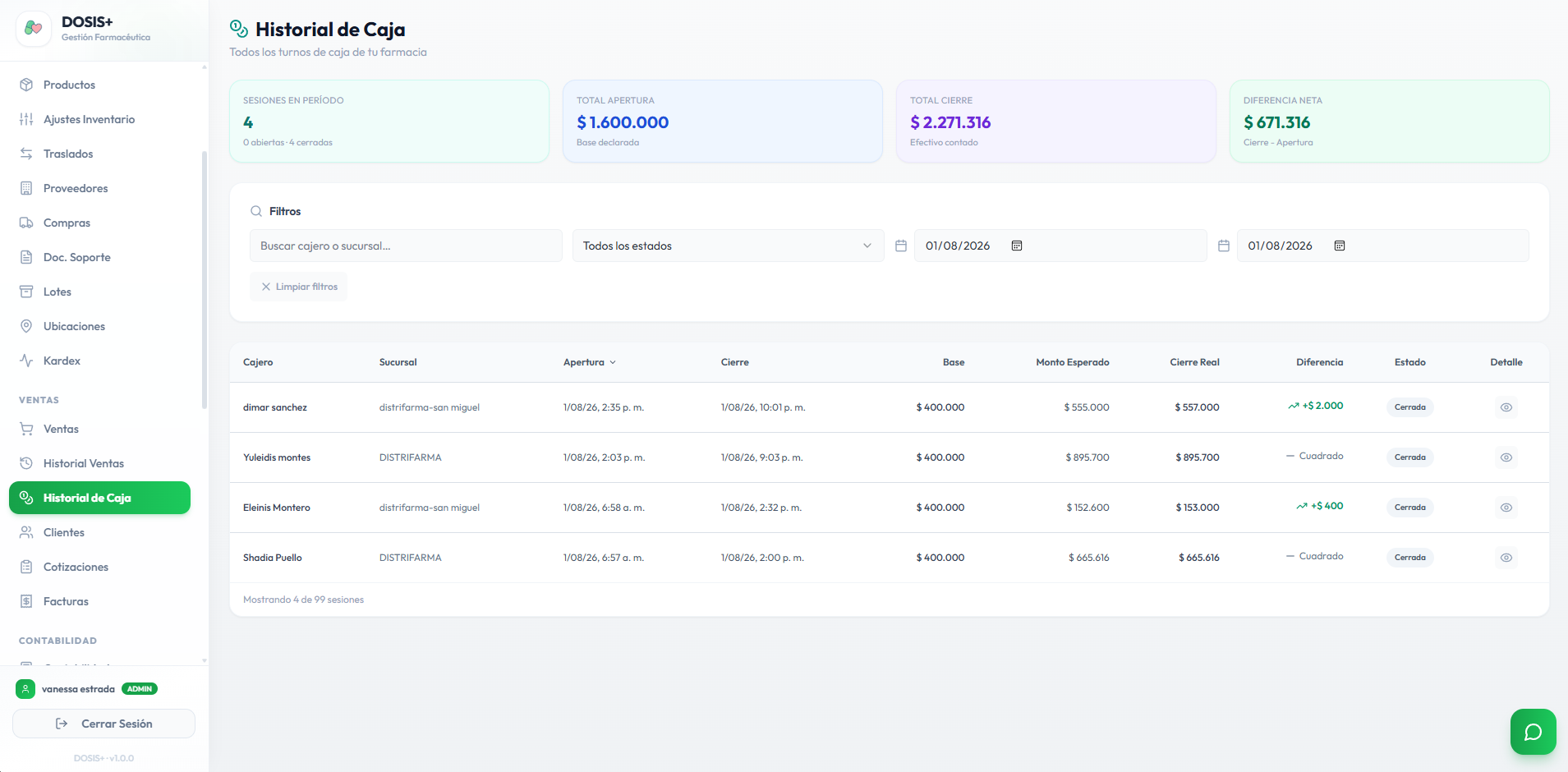Open the chat support bubble icon

coord(1533,732)
